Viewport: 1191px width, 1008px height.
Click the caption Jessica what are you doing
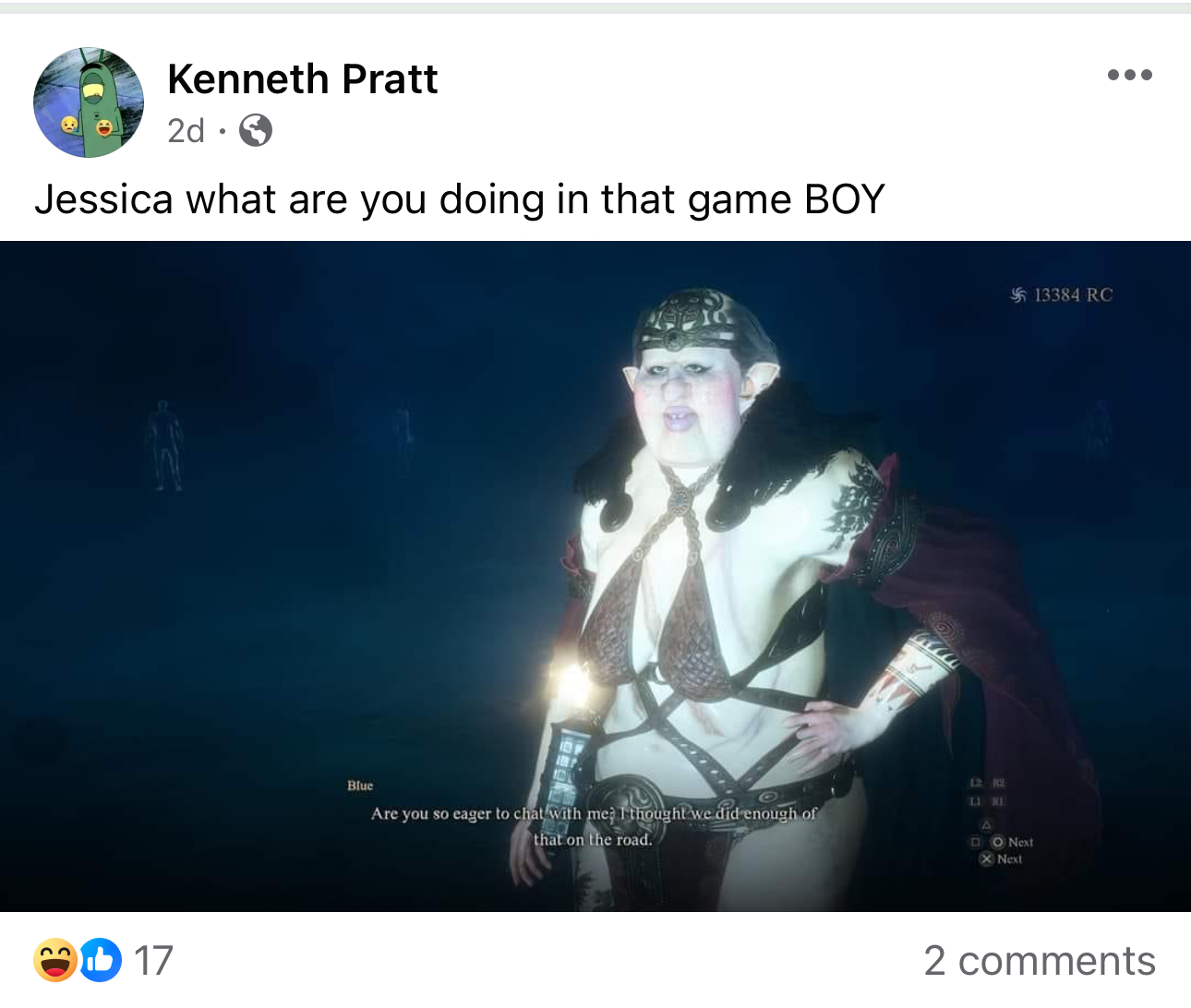[460, 199]
